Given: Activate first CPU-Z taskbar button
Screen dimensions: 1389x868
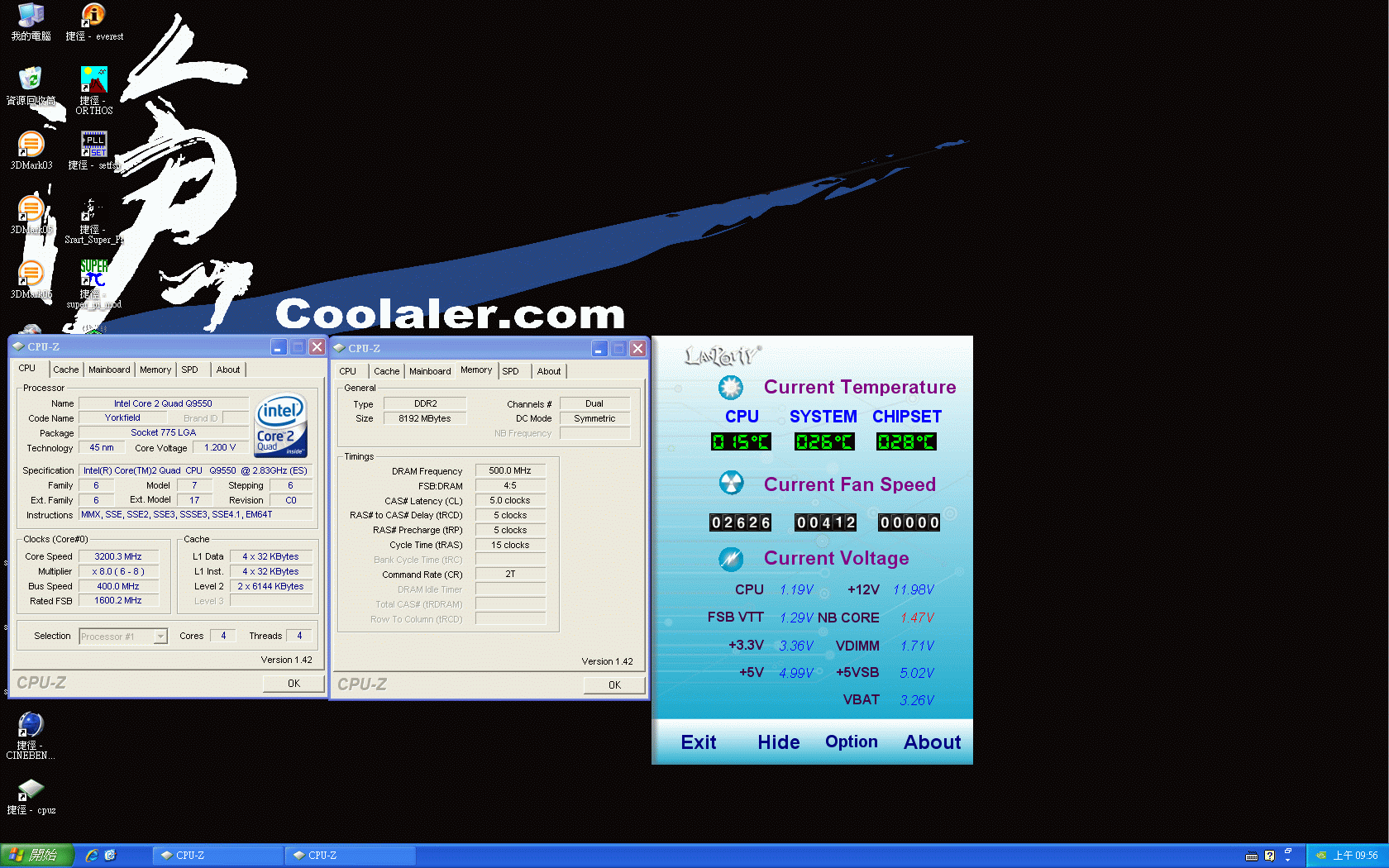Looking at the screenshot, I should pos(217,856).
